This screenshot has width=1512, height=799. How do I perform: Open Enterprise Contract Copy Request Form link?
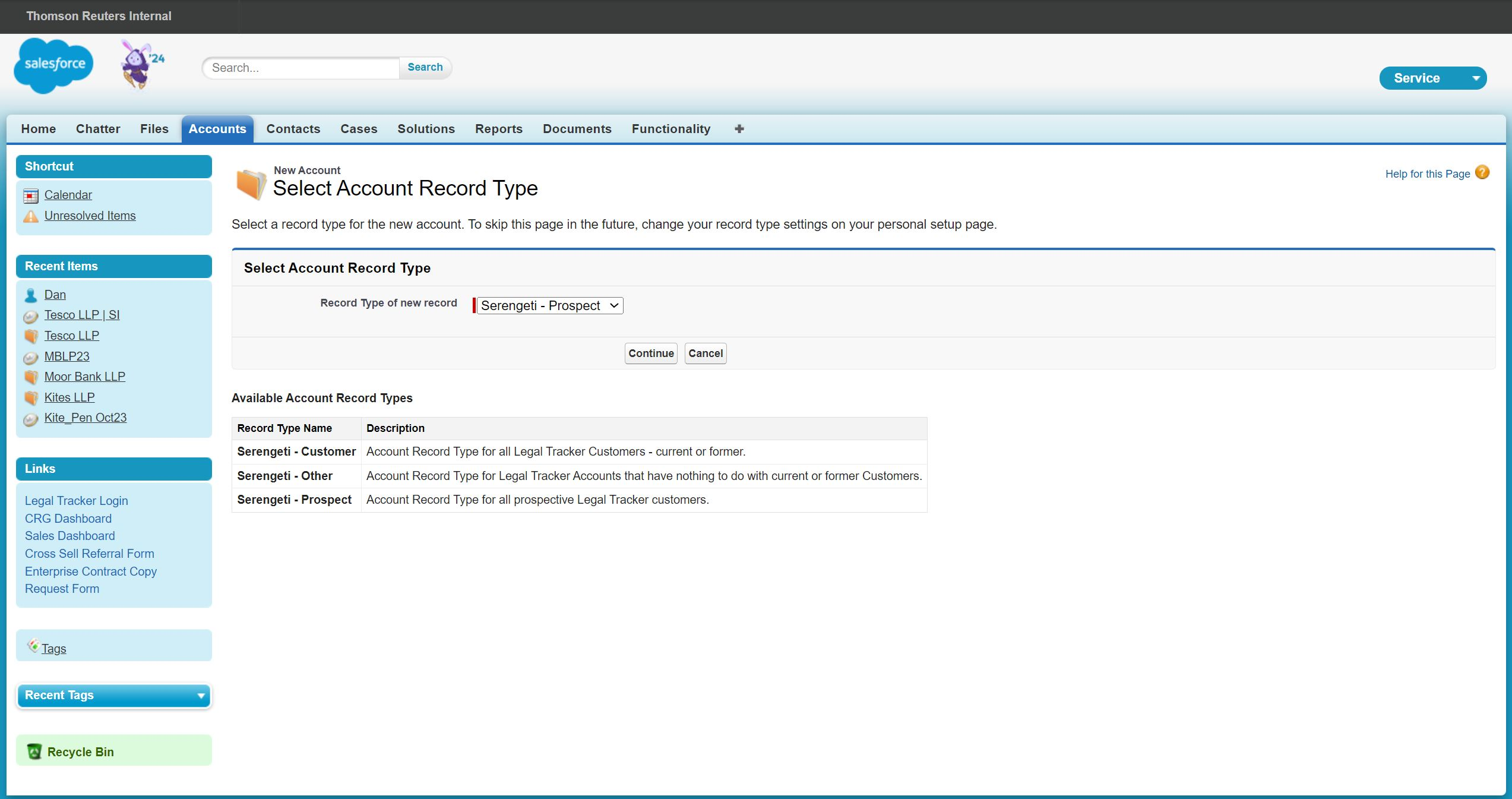coord(91,580)
